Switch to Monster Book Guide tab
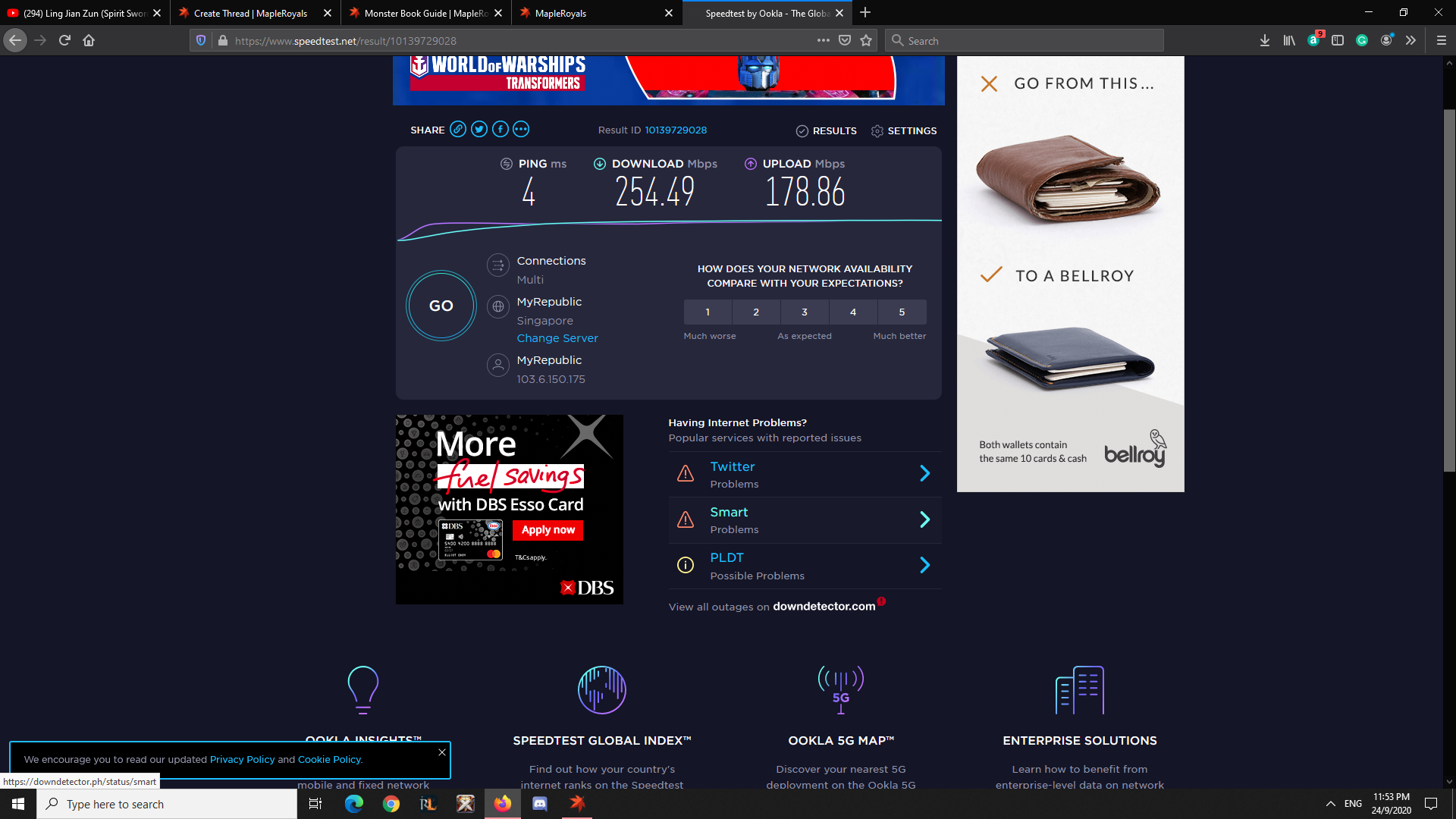The image size is (1456, 819). [425, 13]
